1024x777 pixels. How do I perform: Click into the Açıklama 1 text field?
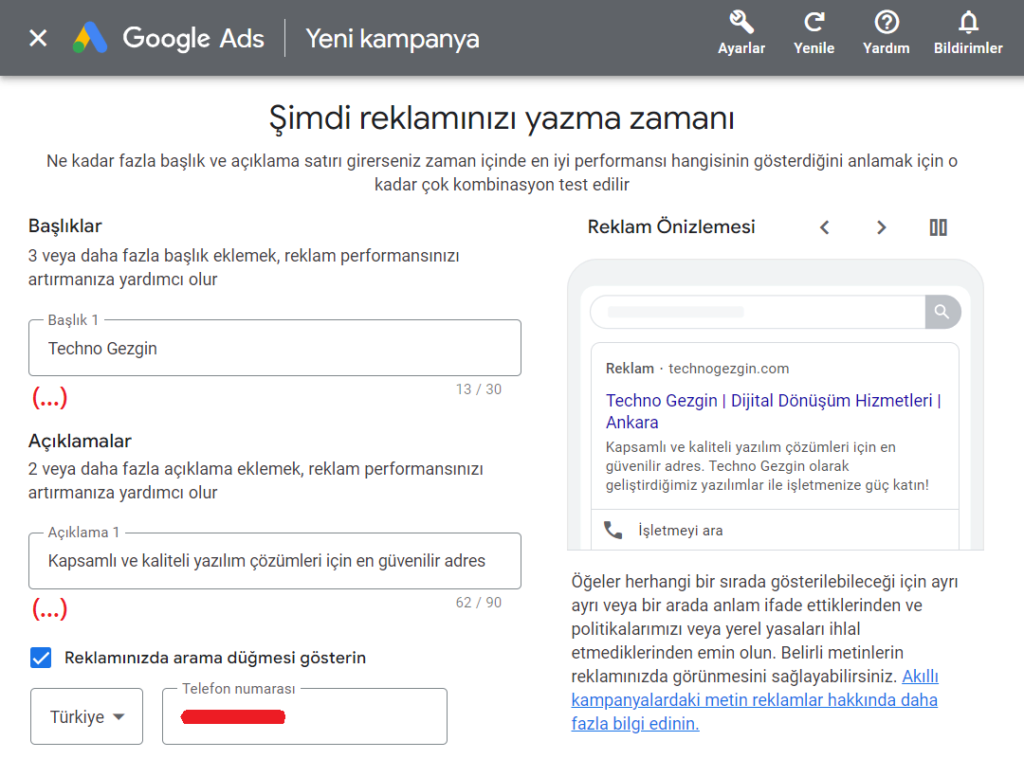pos(275,561)
